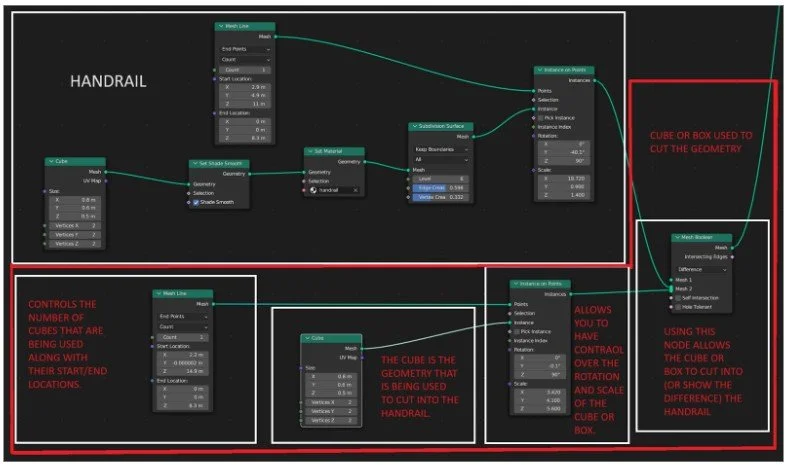792x467 pixels.
Task: Click the material sphere icon in Set Material
Action: [x=313, y=190]
